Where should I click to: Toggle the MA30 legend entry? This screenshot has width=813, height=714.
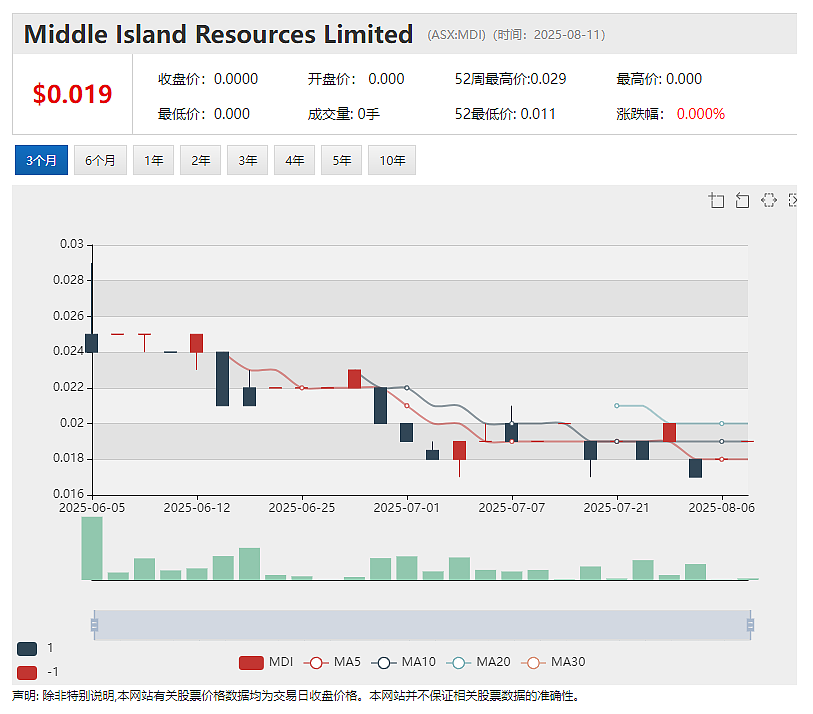pyautogui.click(x=553, y=662)
